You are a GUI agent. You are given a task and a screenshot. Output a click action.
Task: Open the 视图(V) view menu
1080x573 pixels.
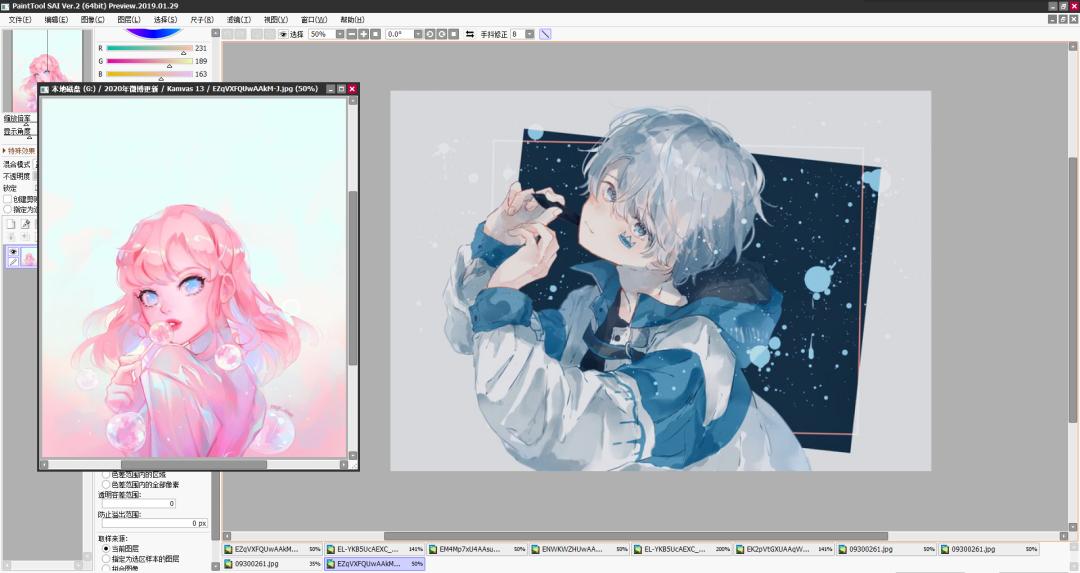(276, 20)
